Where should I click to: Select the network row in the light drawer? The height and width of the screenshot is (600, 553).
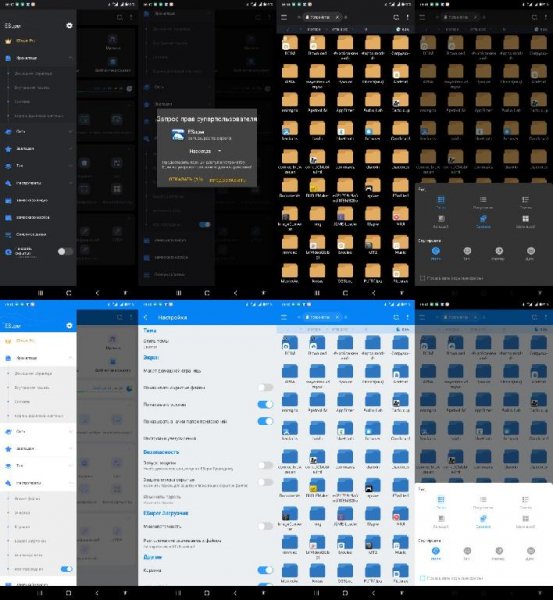(x=38, y=431)
